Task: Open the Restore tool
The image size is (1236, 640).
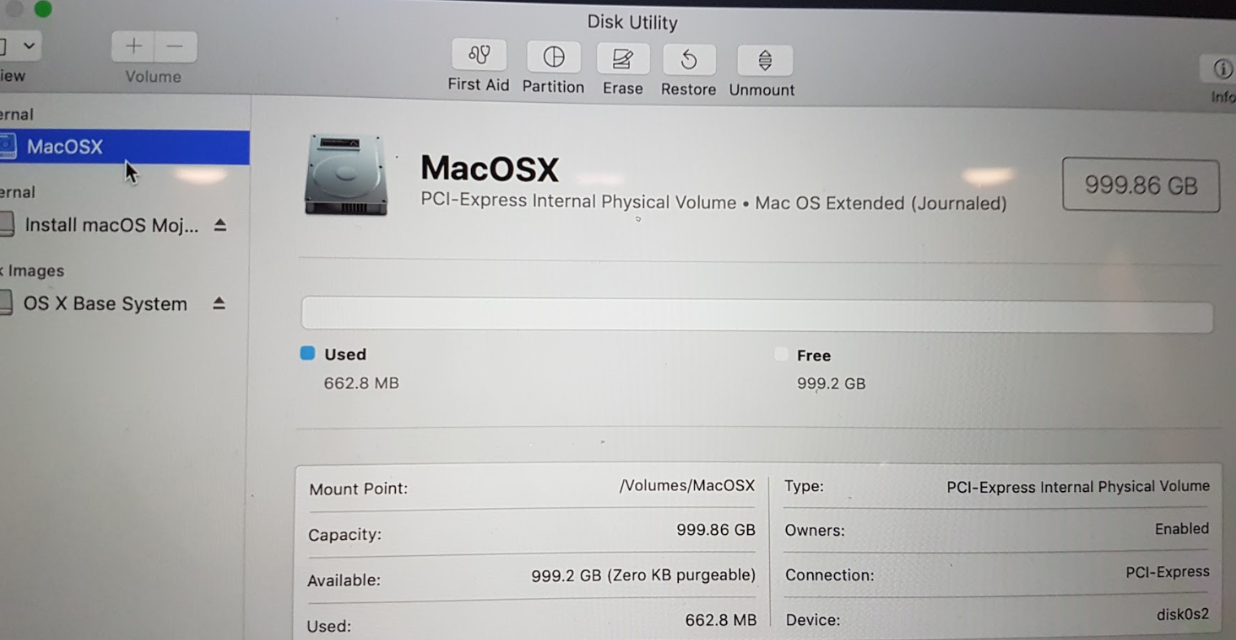Action: (688, 60)
